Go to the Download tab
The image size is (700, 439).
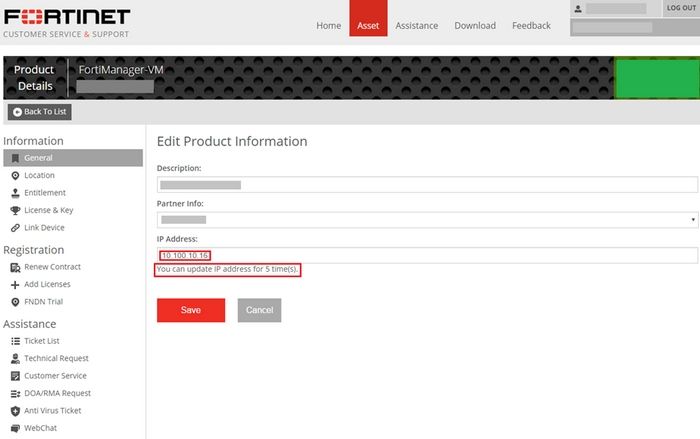pos(475,26)
